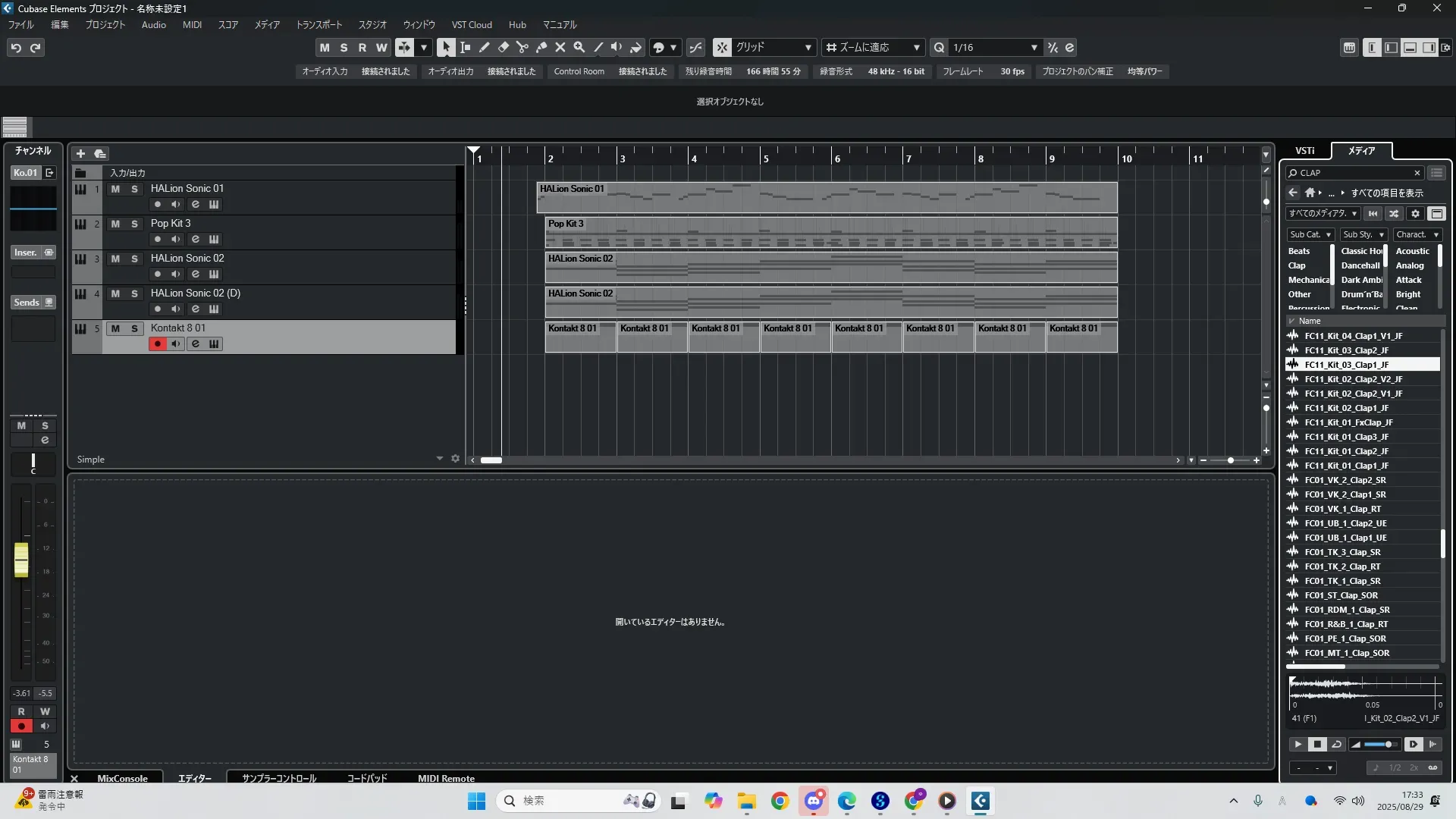Select the Zoom magnifier tool
Viewport: 1456px width, 819px height.
pyautogui.click(x=579, y=47)
